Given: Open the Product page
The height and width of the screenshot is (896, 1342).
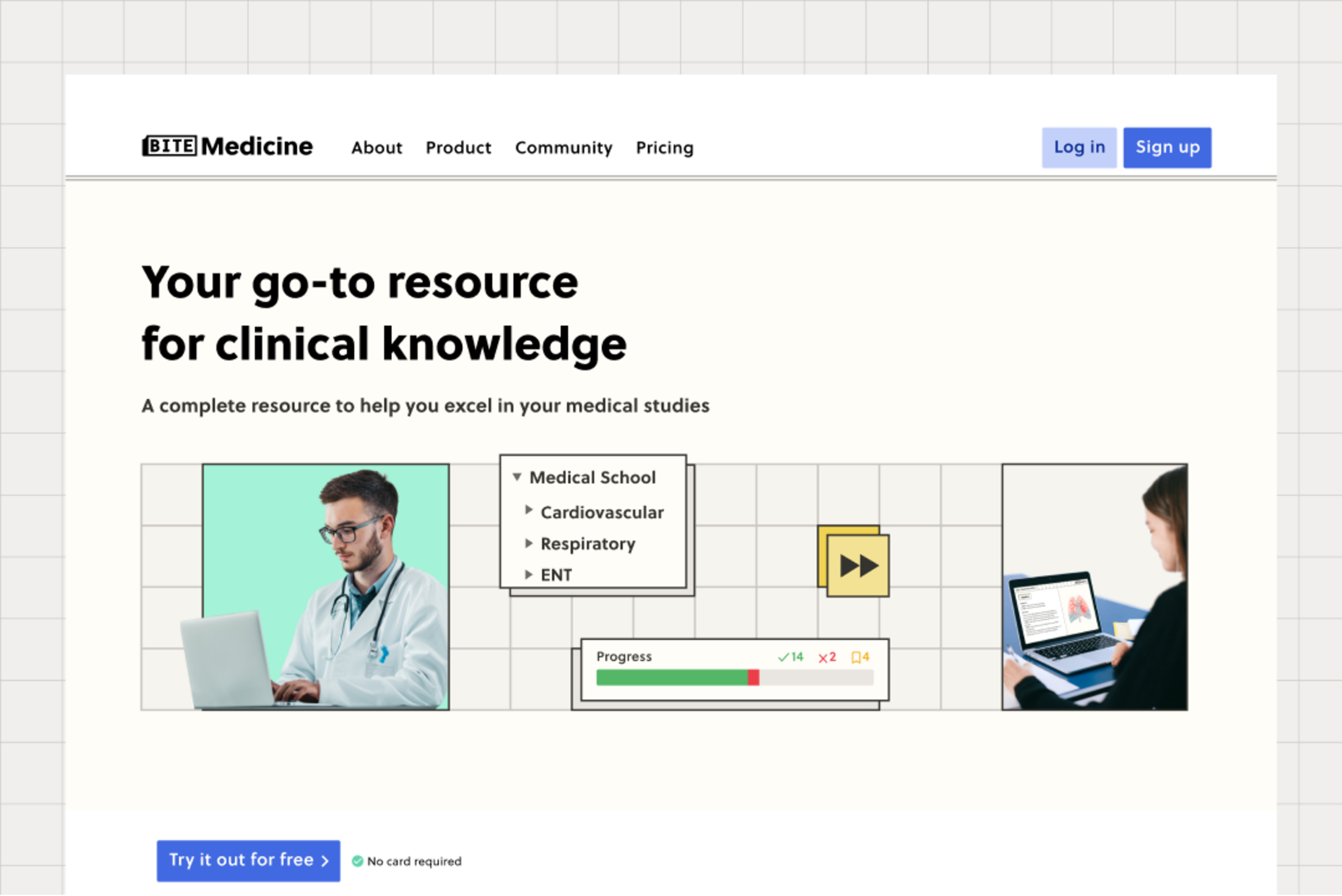Looking at the screenshot, I should tap(458, 148).
